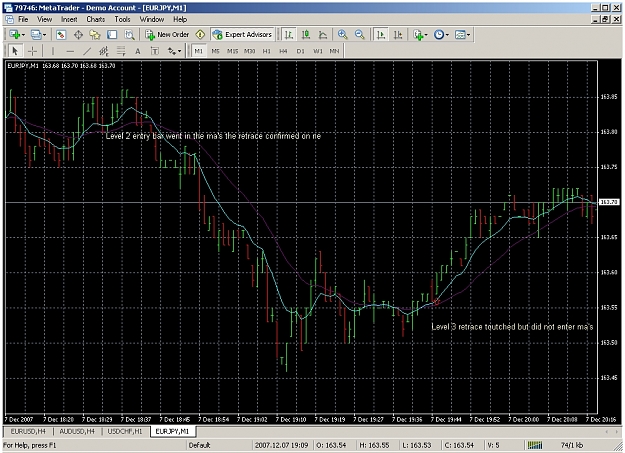
Task: Switch timeframe to MN monthly
Action: click(334, 51)
